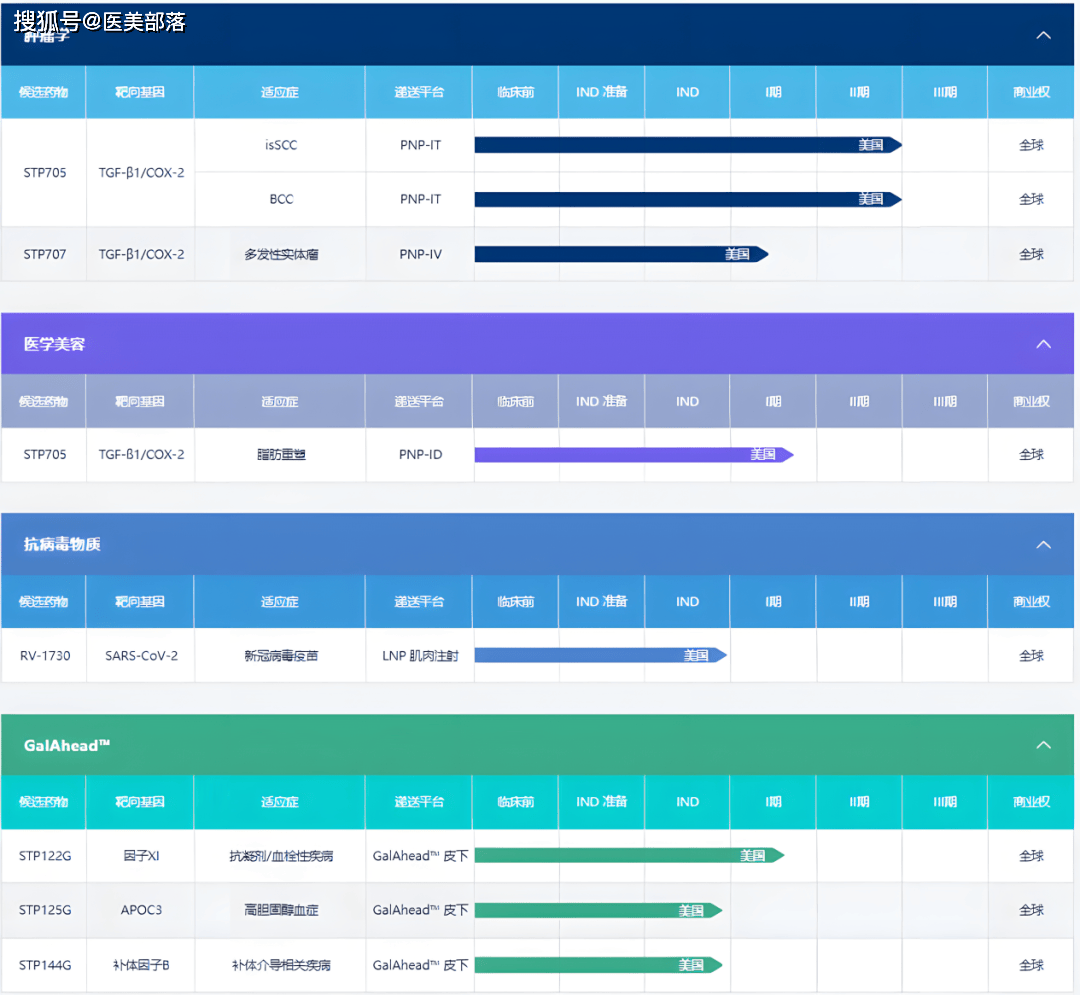Select 全球 in the RV-1730 row

[x=1031, y=656]
